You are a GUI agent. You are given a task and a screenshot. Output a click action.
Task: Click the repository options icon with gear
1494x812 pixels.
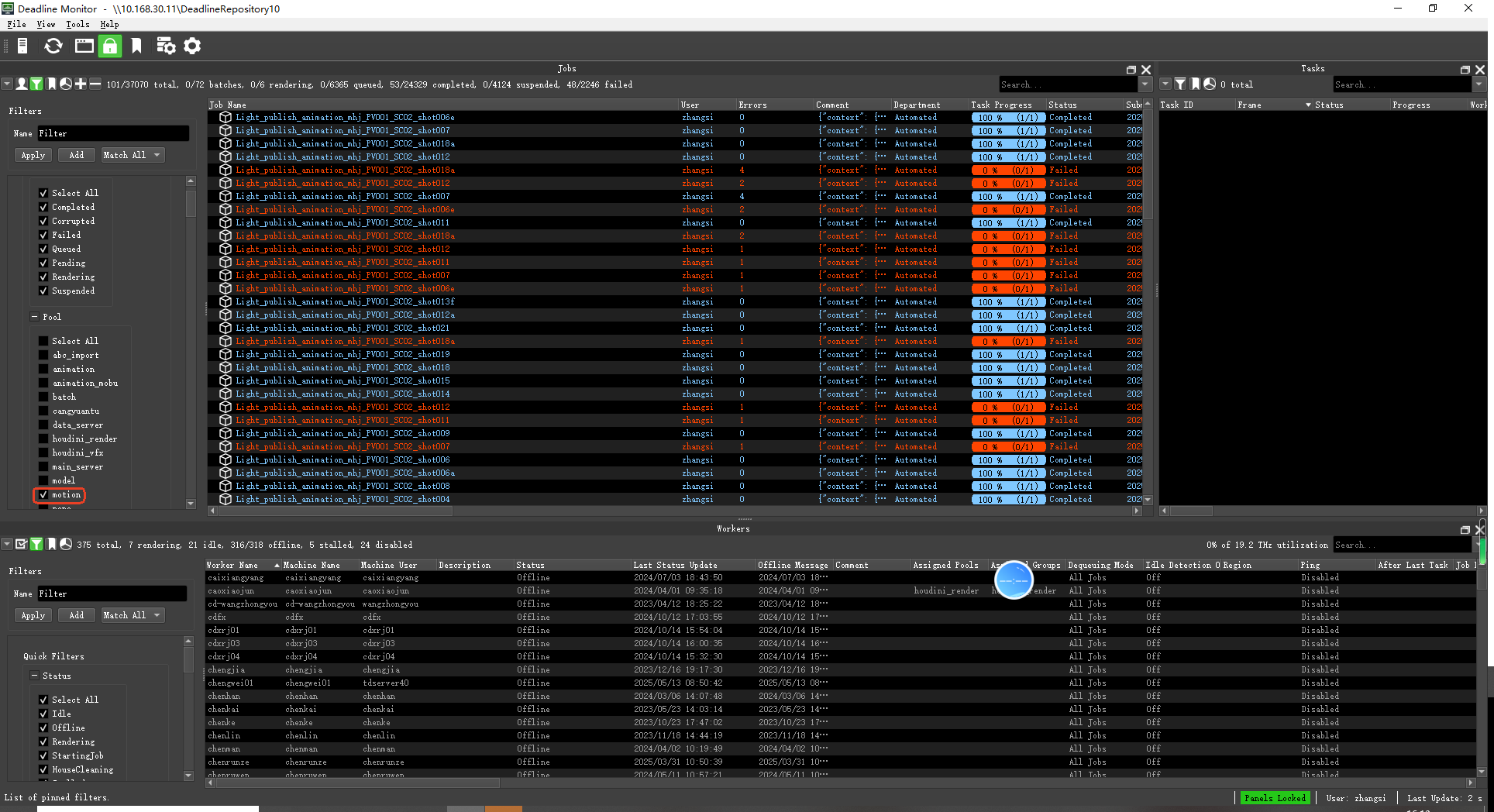[166, 46]
